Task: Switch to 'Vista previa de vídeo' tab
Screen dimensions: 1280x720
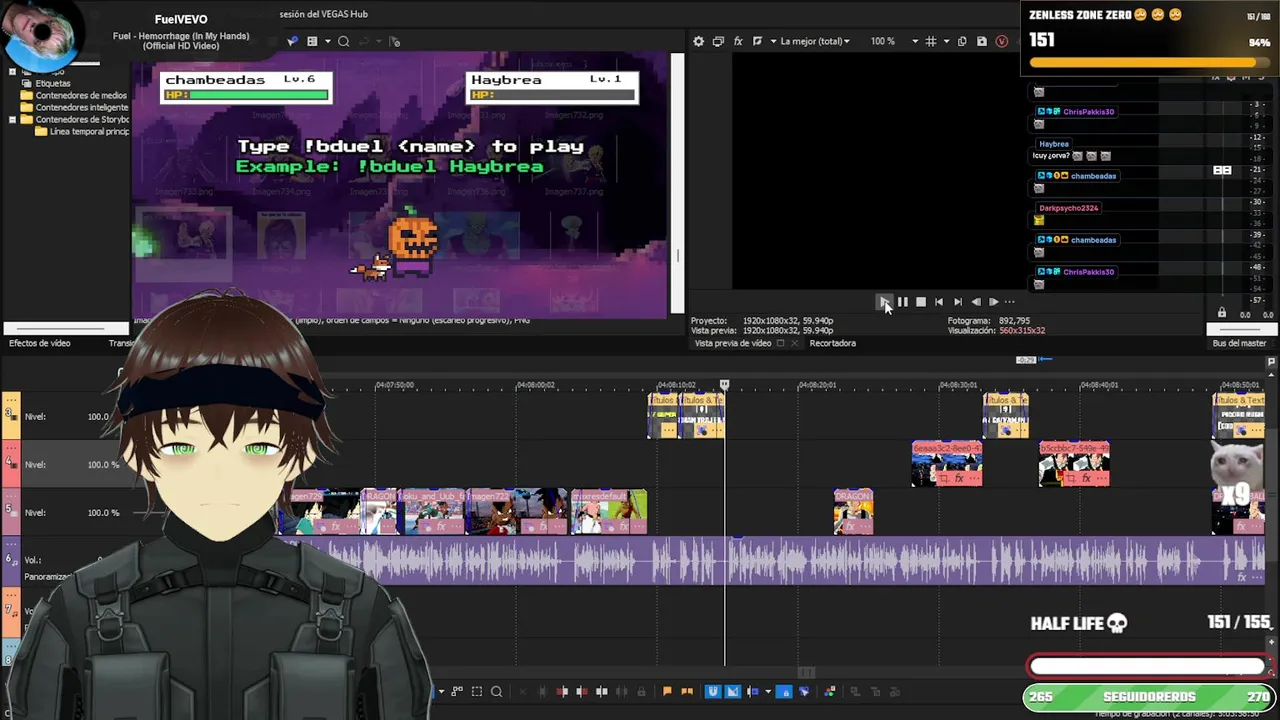Action: pos(733,343)
